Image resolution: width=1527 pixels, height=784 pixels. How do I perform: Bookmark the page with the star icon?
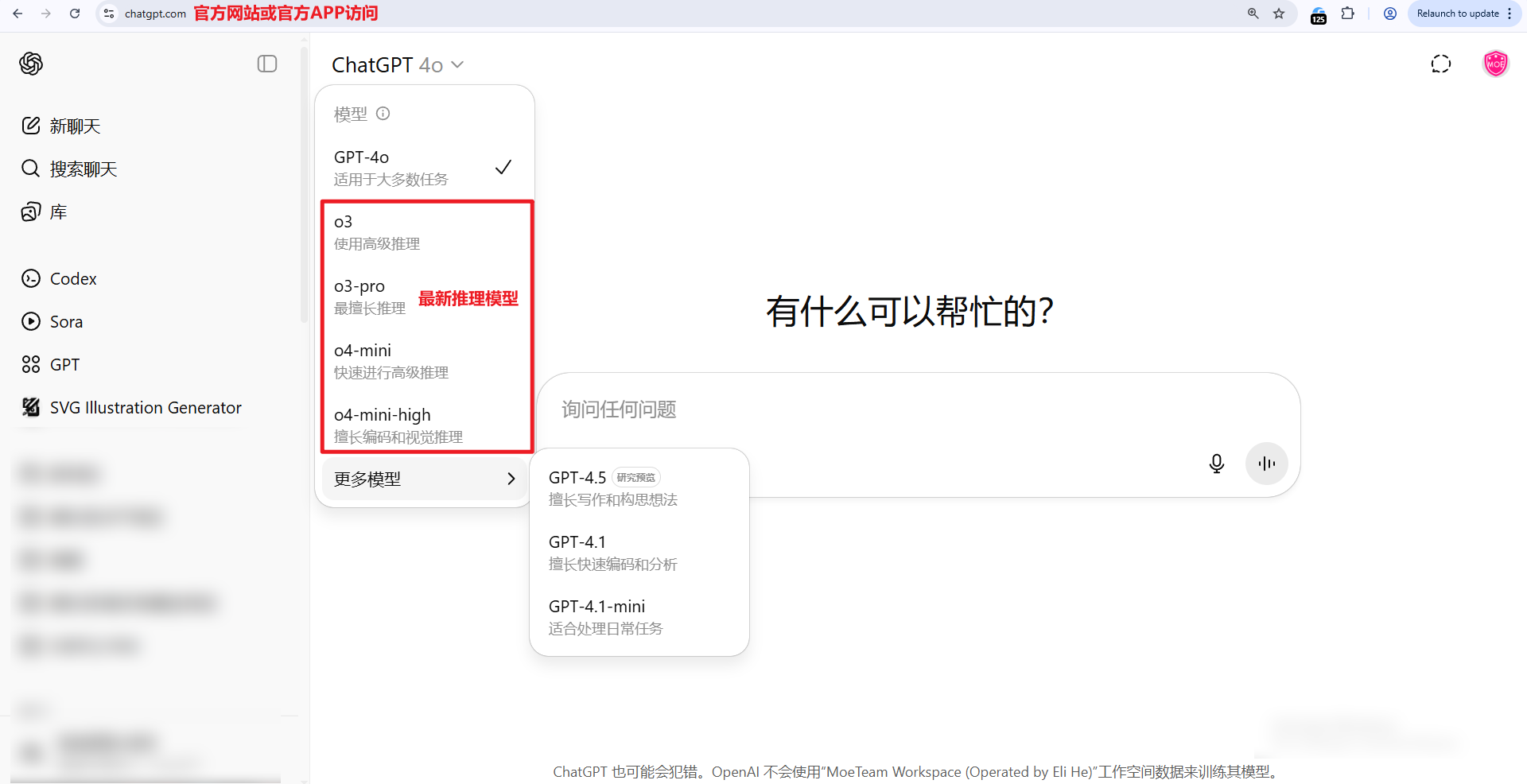click(1279, 14)
